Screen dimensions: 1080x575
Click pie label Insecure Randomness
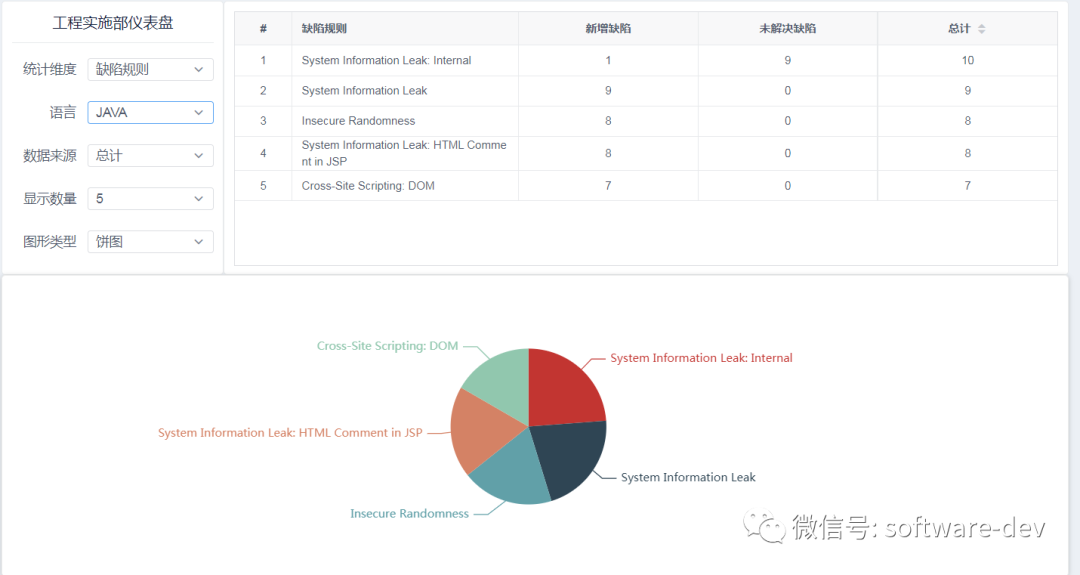click(409, 514)
